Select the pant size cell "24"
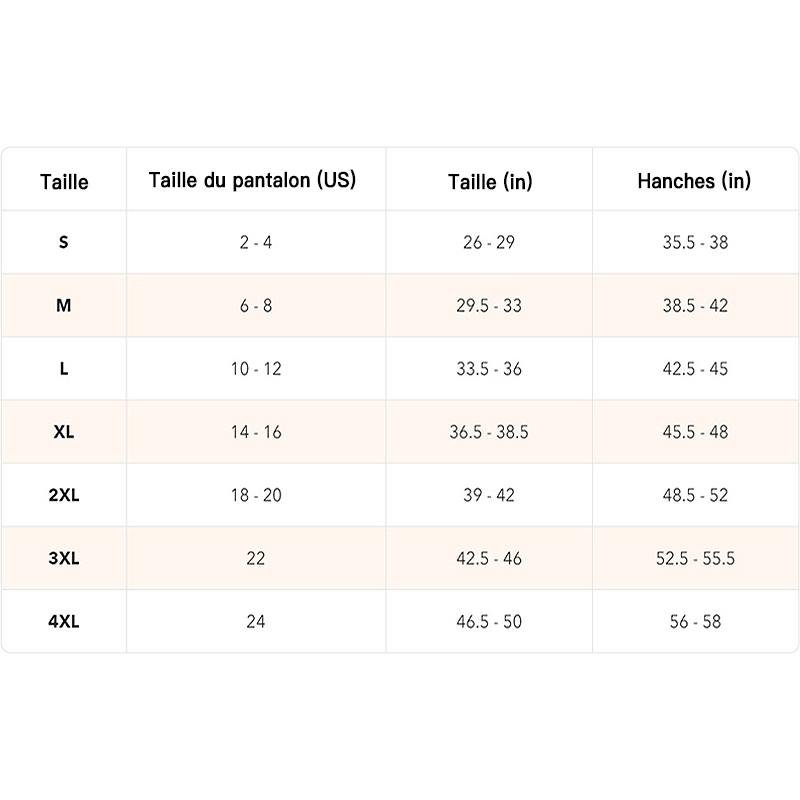This screenshot has width=800, height=800. (x=256, y=621)
